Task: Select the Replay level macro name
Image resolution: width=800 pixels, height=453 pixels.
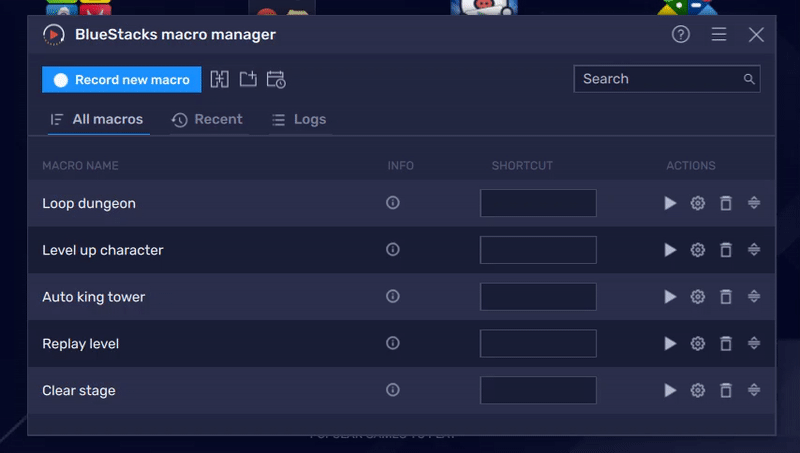Action: (x=80, y=344)
